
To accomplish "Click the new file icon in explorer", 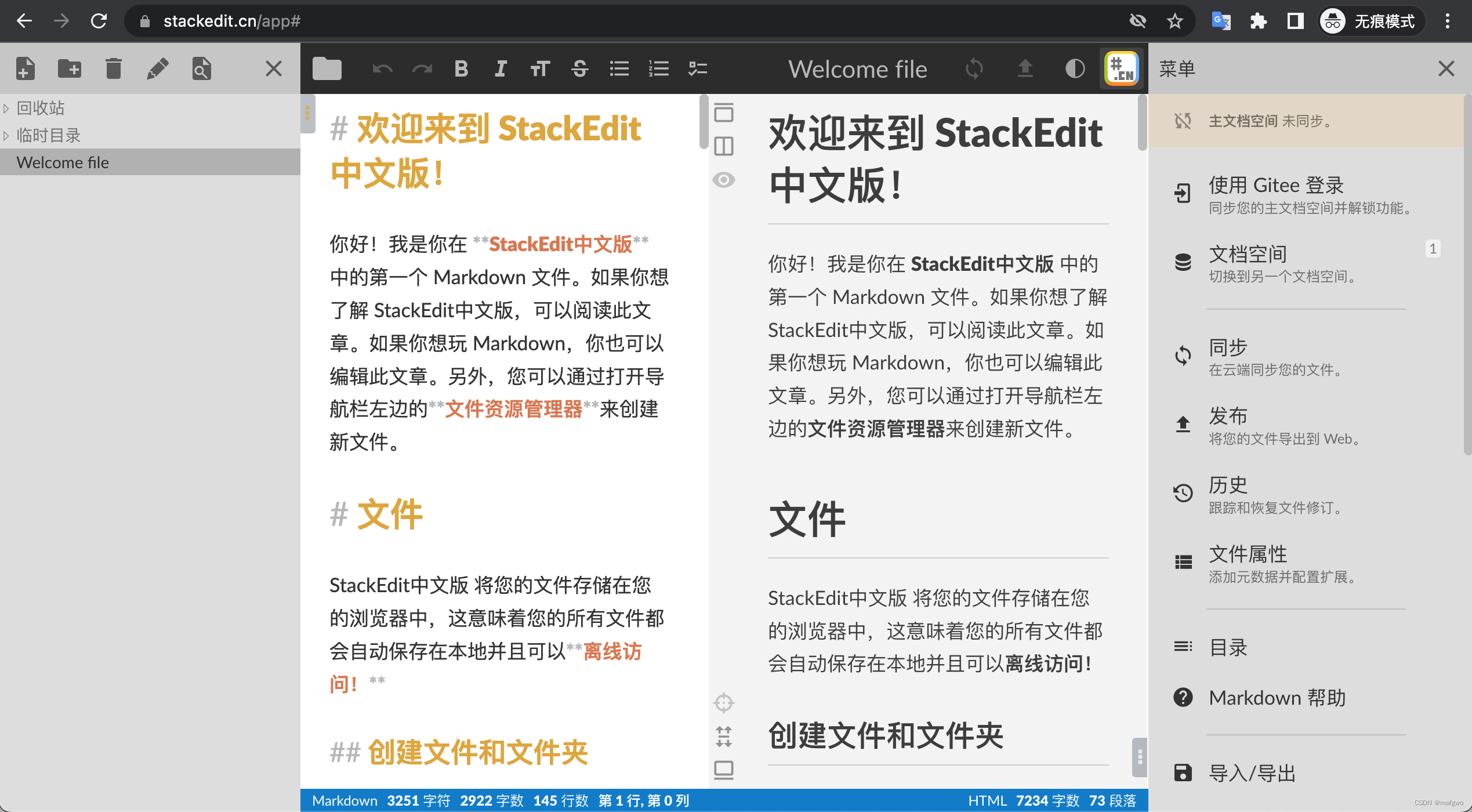I will pyautogui.click(x=25, y=69).
